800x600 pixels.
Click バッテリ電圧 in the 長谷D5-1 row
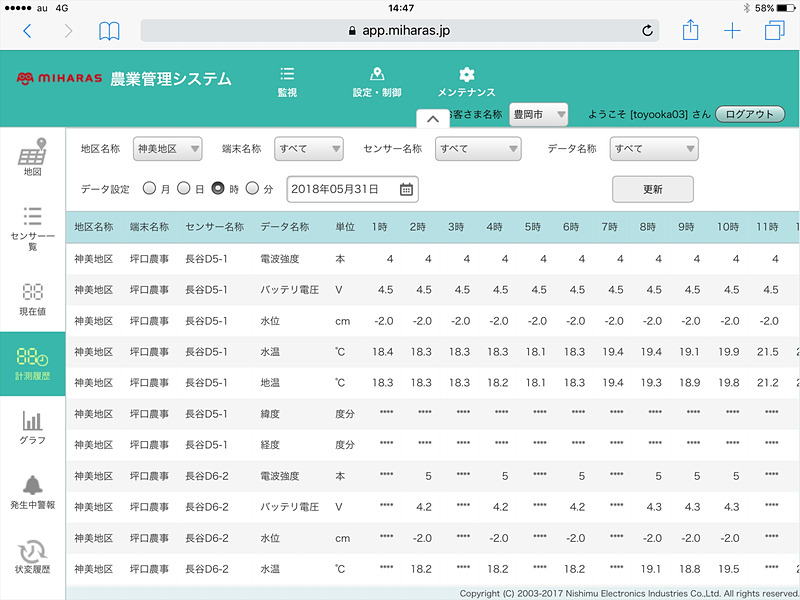(x=289, y=290)
